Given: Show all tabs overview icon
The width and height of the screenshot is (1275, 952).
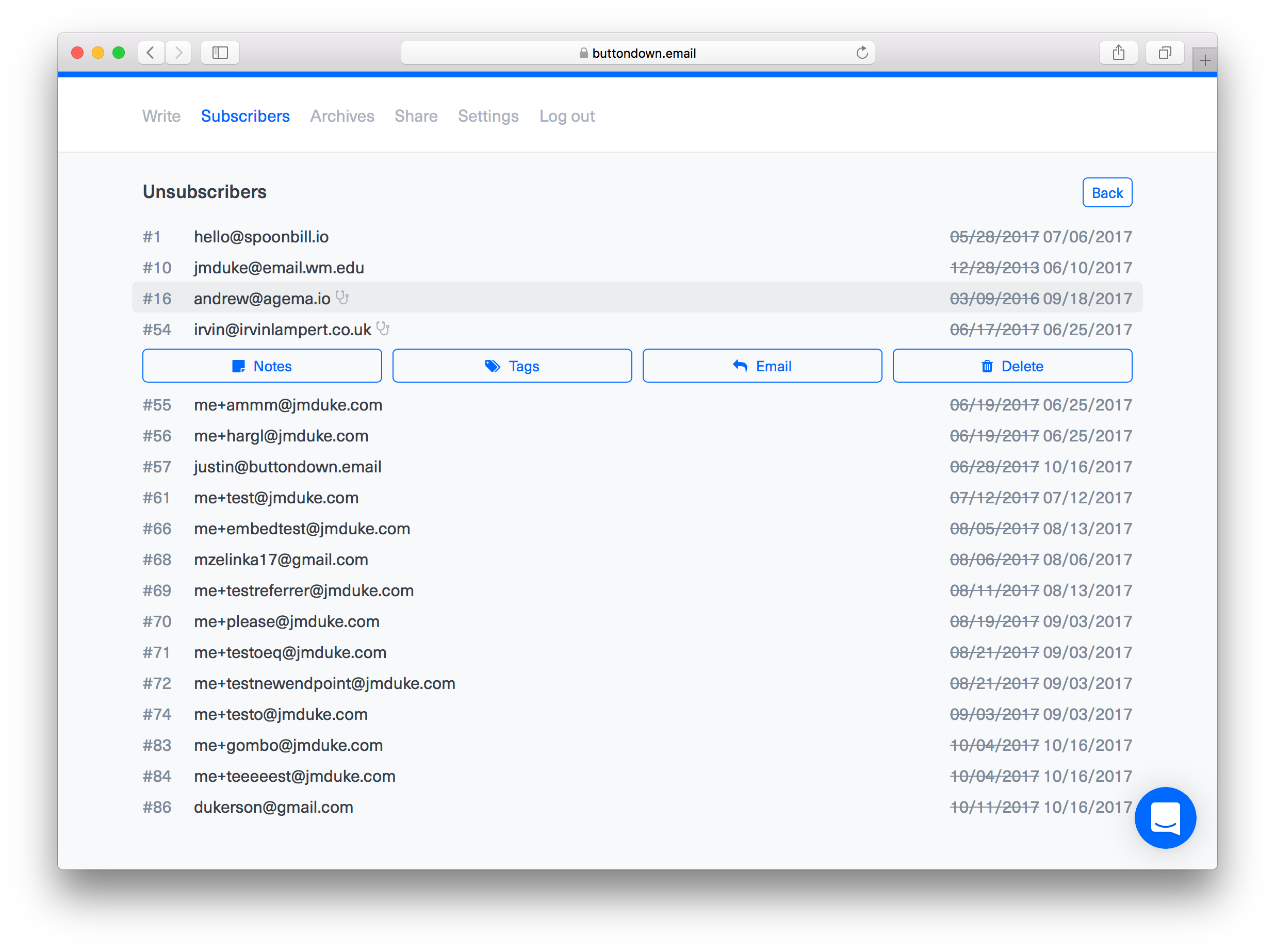Looking at the screenshot, I should [x=1164, y=53].
